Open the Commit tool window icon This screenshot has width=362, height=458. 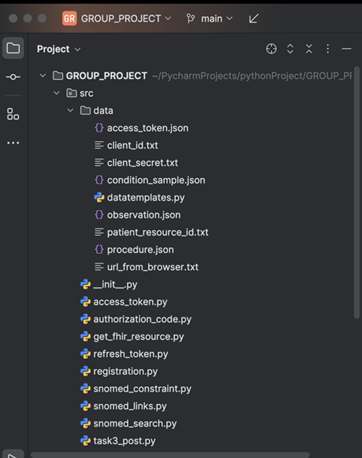(x=13, y=77)
